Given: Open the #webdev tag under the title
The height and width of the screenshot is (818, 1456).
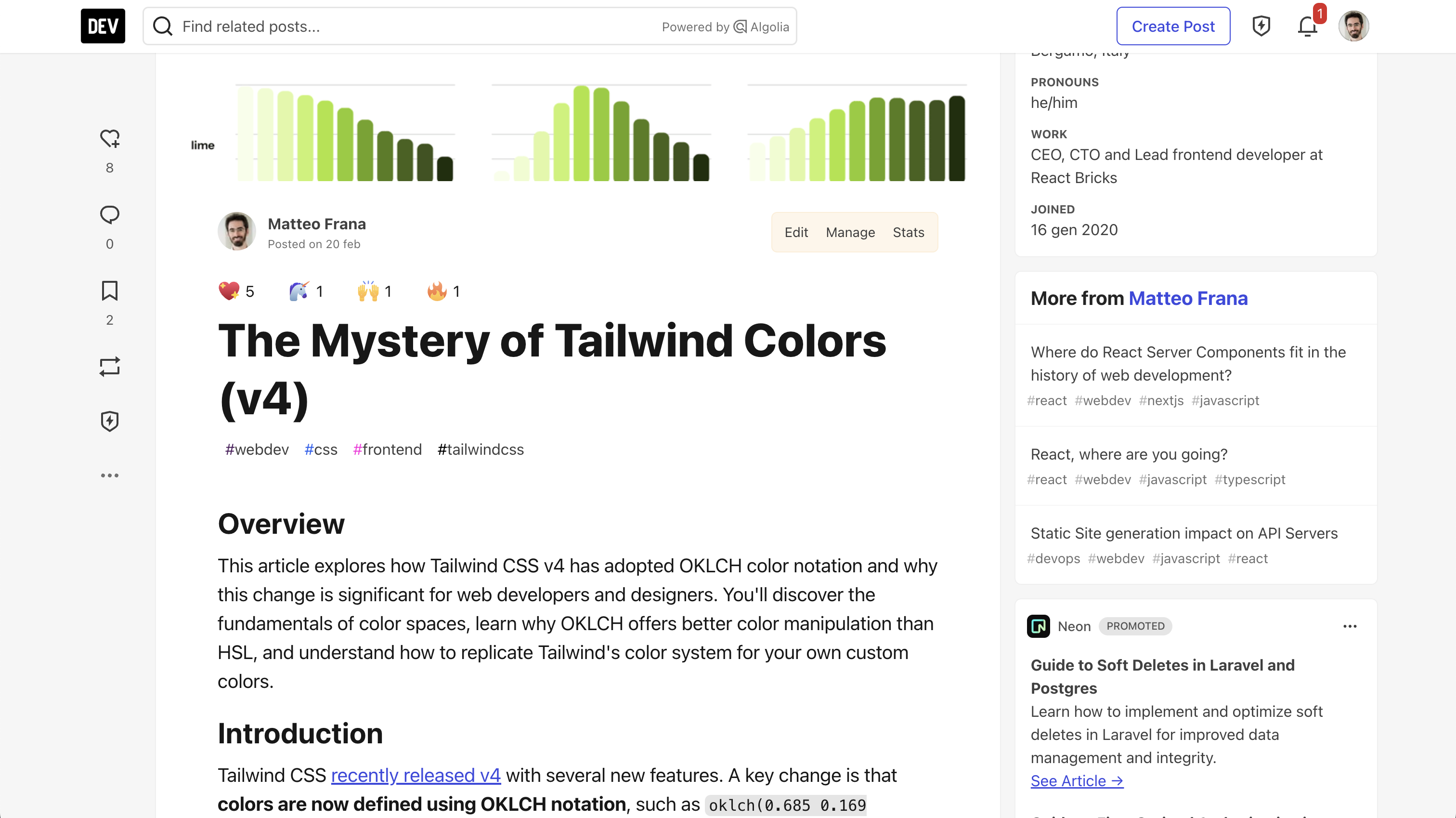Looking at the screenshot, I should 257,449.
